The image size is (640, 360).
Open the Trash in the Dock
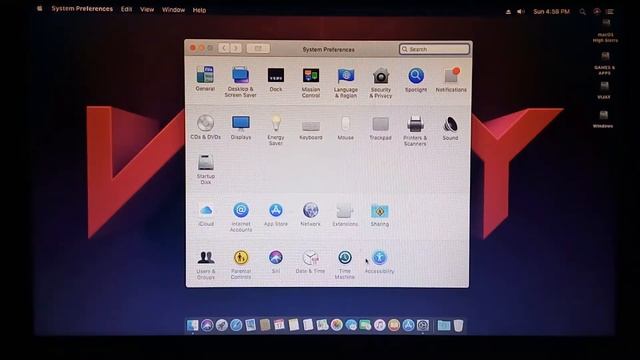[x=458, y=326]
